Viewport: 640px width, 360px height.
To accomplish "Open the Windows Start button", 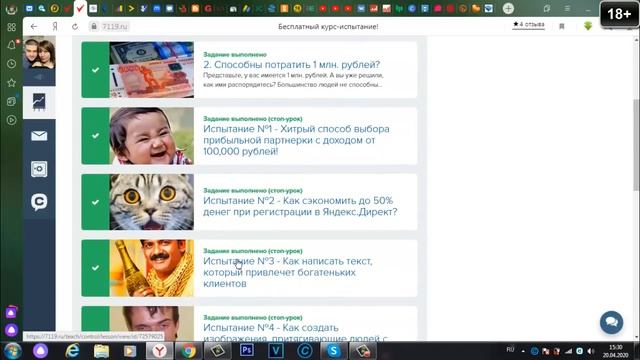I will coord(12,351).
